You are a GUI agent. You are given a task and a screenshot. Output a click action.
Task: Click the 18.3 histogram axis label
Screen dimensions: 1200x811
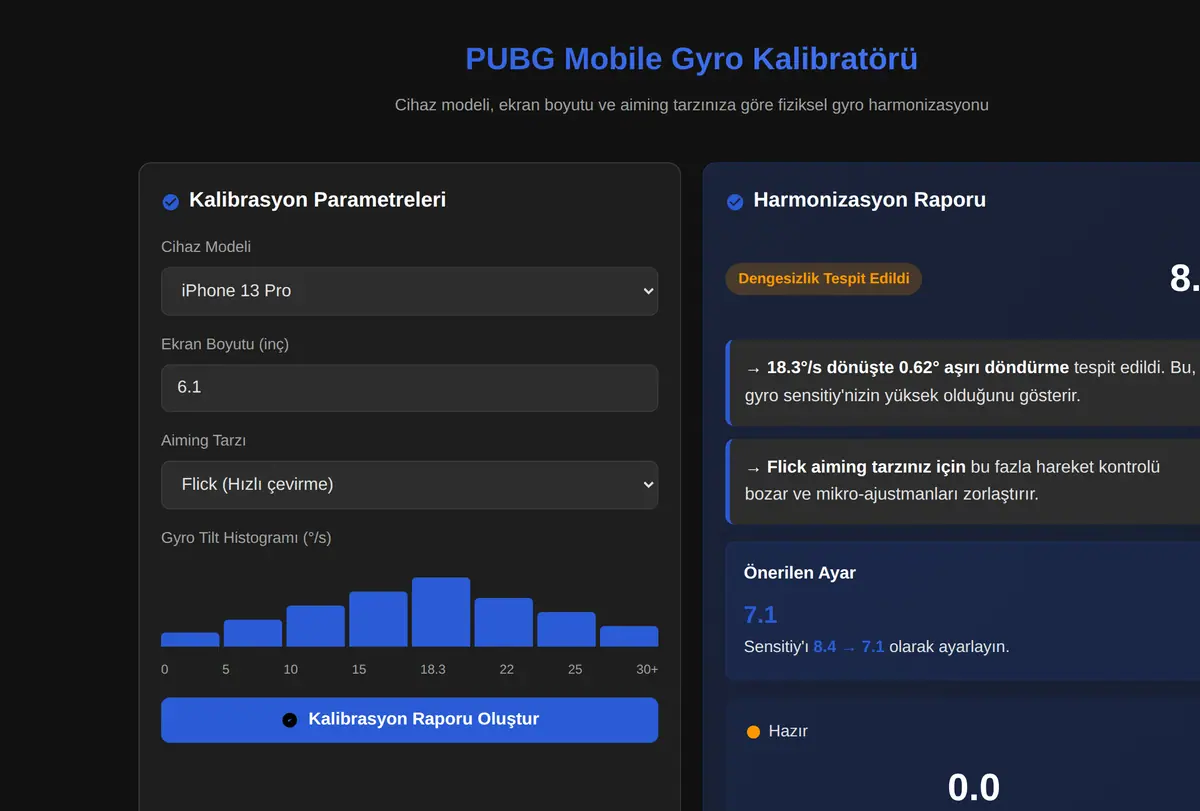(x=433, y=669)
